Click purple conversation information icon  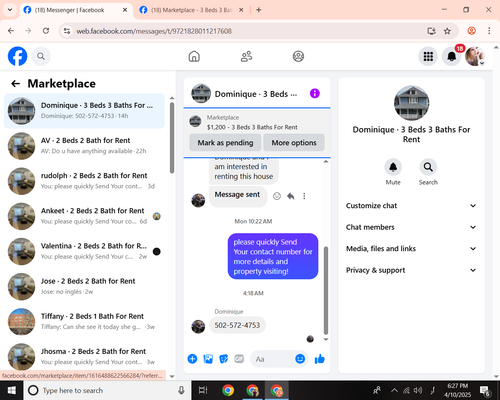pos(315,93)
